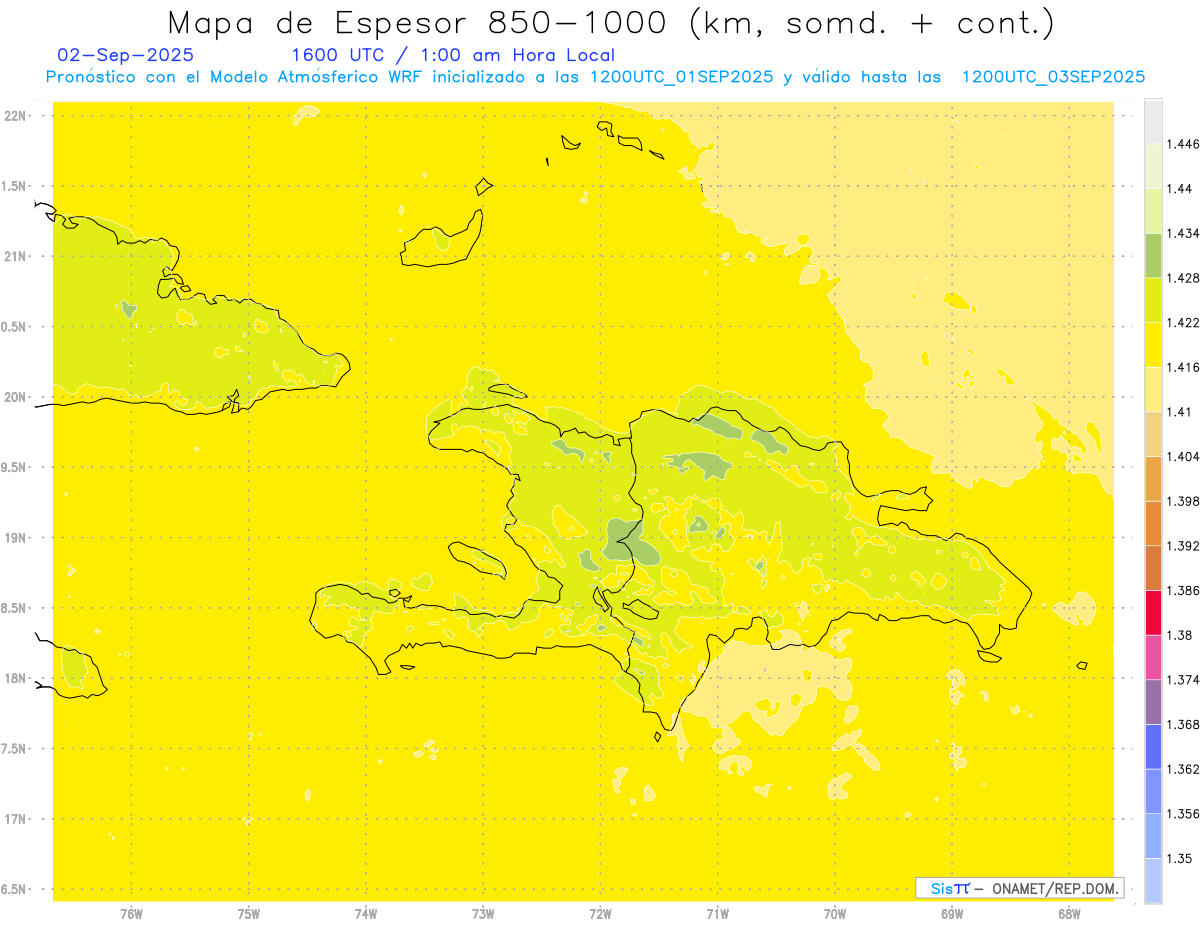Click the blue 1.362–1.368 legend swatch
This screenshot has width=1200, height=927.
(1153, 746)
